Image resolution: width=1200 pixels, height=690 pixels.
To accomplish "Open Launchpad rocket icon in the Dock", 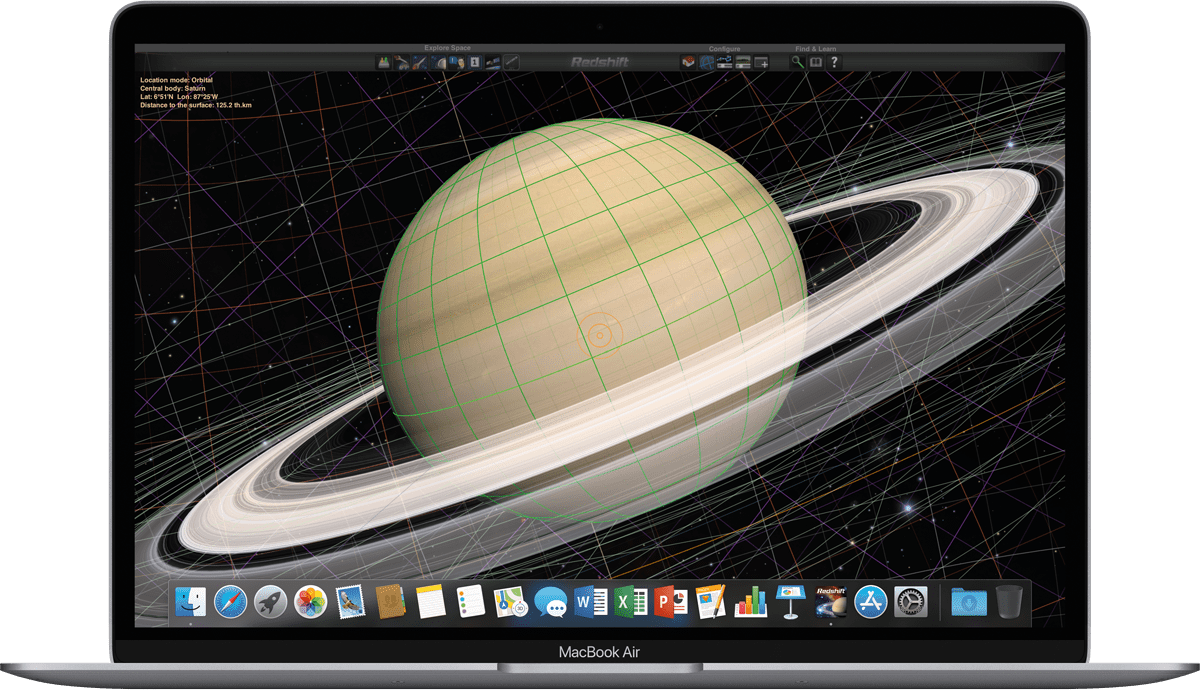I will pos(270,601).
